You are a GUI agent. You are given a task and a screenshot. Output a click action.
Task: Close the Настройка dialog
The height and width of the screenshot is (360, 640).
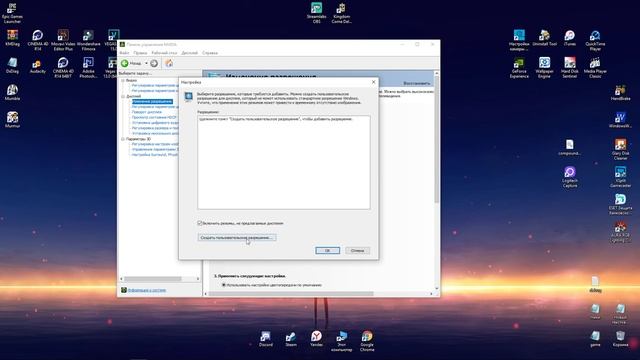pyautogui.click(x=373, y=82)
